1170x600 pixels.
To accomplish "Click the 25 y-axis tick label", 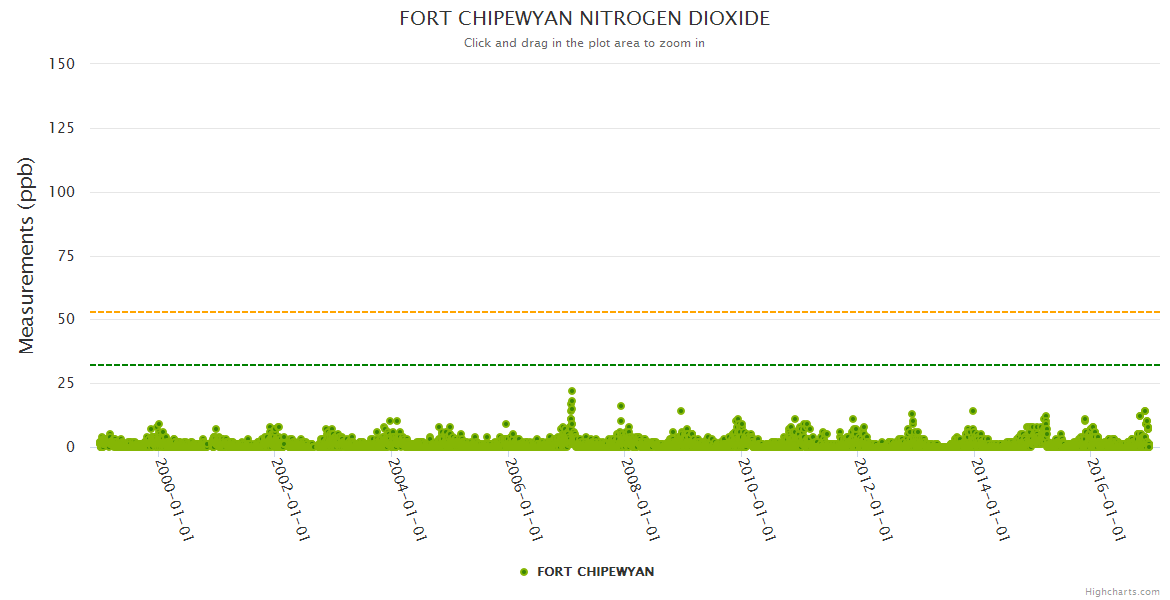I will pyautogui.click(x=65, y=383).
